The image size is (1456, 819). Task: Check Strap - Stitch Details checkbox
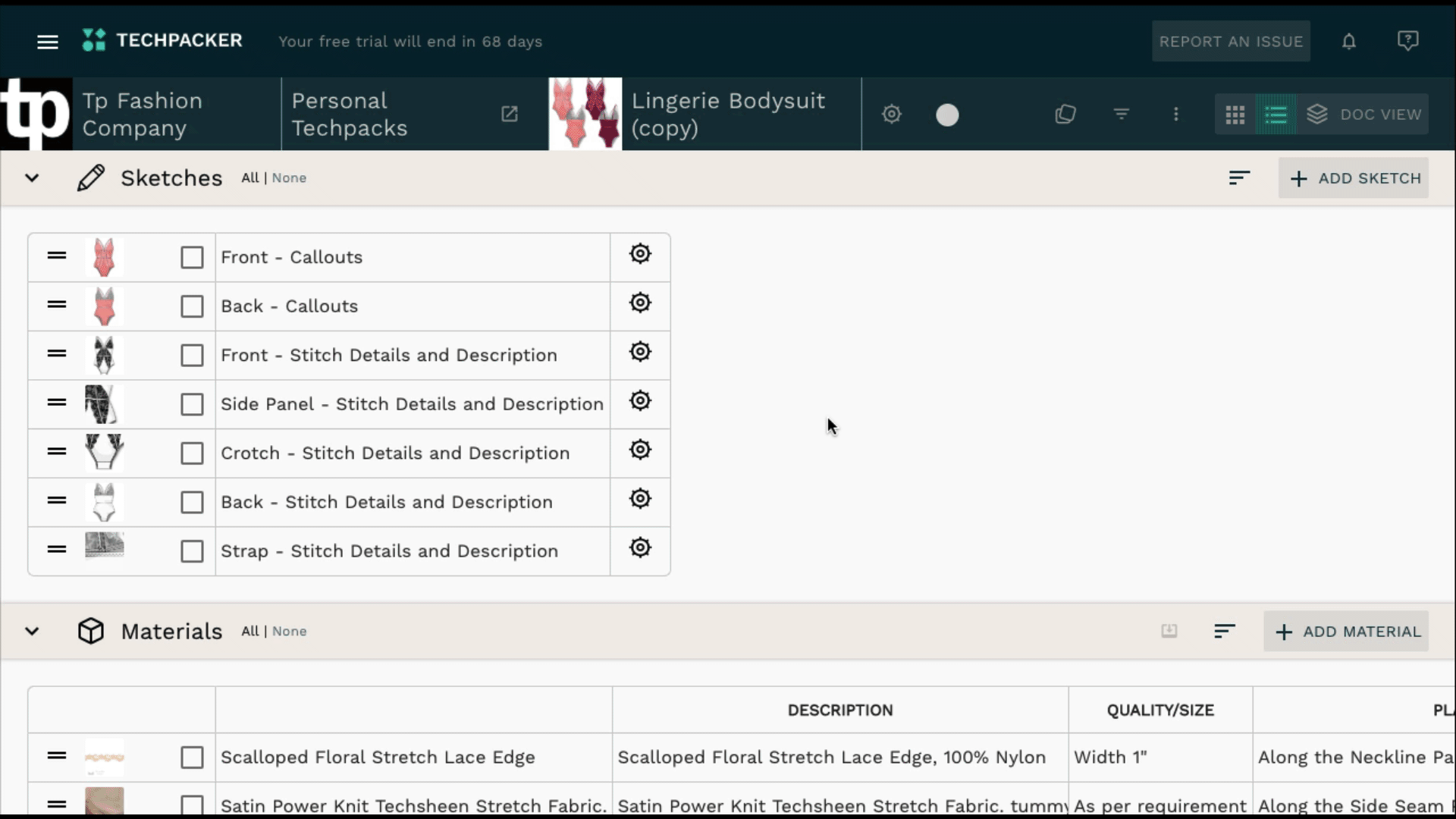192,551
